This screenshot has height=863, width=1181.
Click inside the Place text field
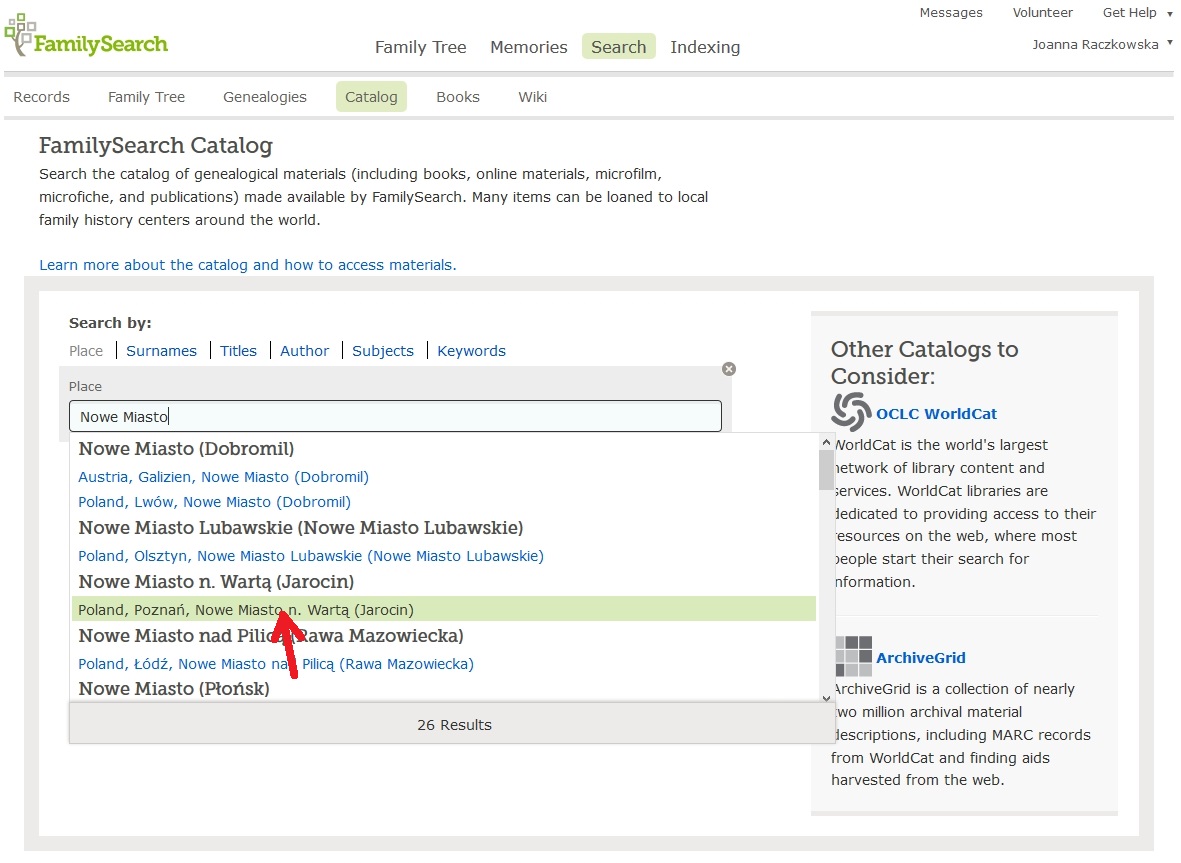pos(395,416)
